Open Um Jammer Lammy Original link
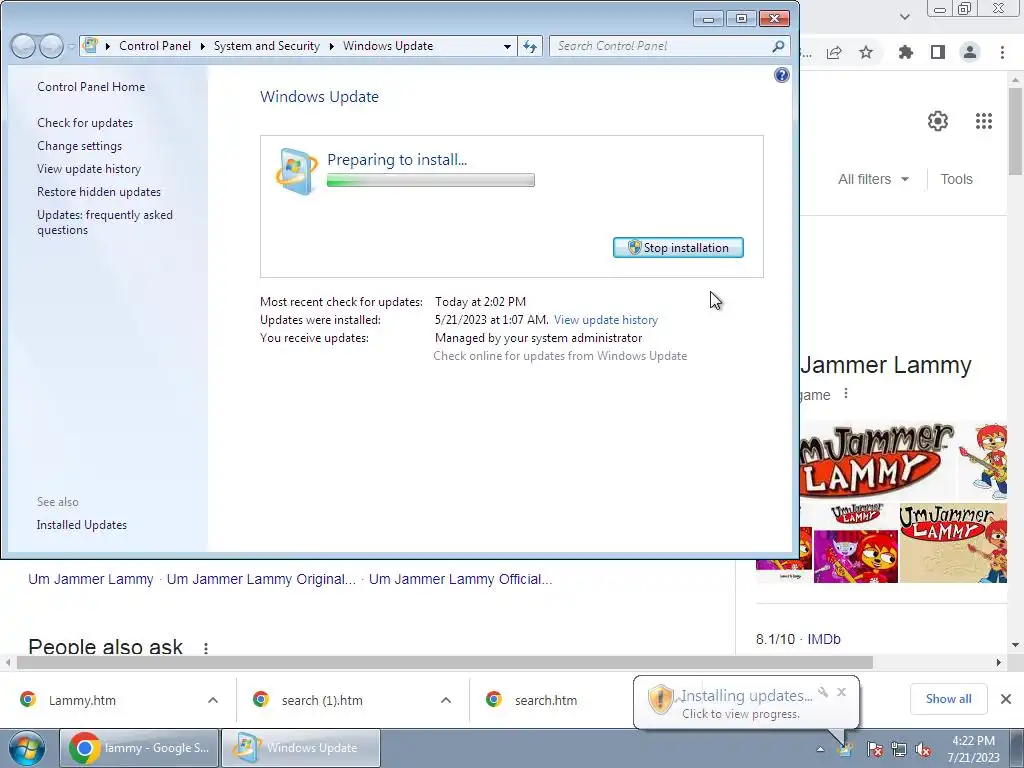Screen dimensions: 1024x768 261,579
